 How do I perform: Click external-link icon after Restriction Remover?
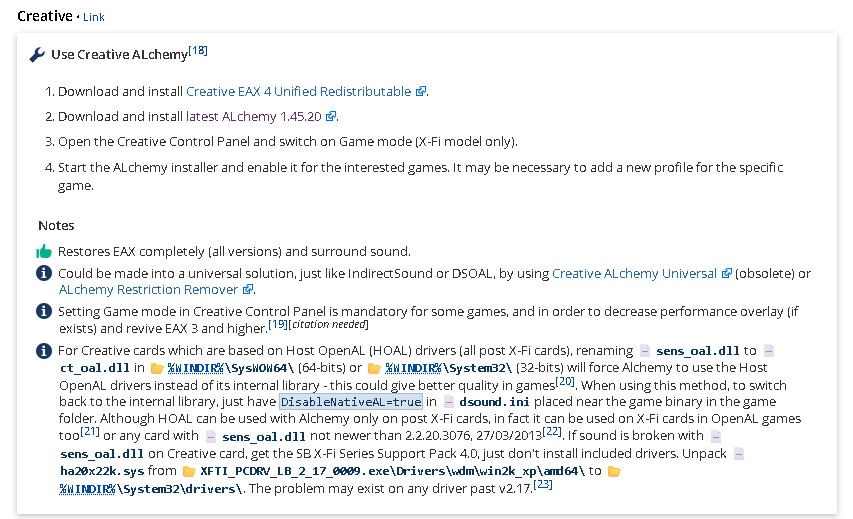[x=248, y=289]
